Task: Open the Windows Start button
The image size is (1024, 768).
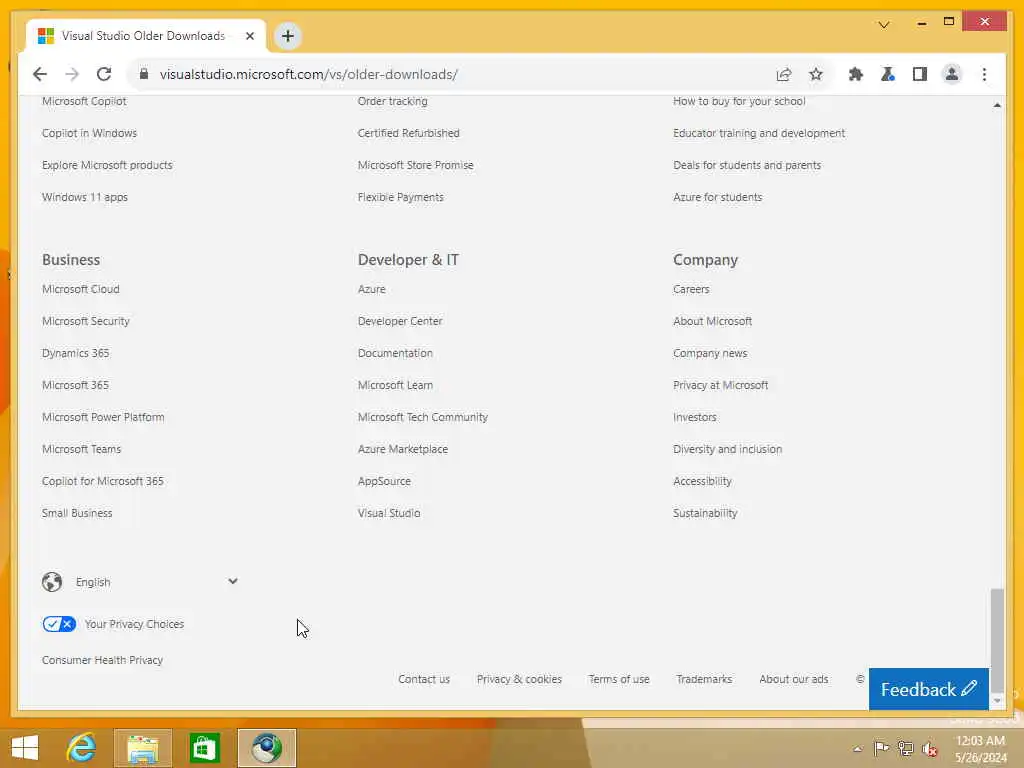Action: coord(25,748)
